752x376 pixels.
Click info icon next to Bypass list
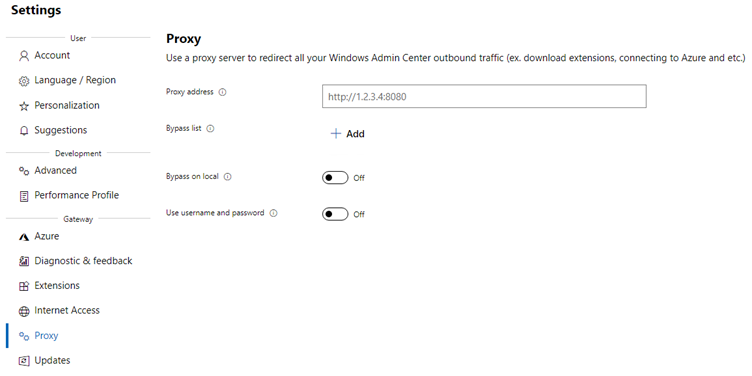210,129
